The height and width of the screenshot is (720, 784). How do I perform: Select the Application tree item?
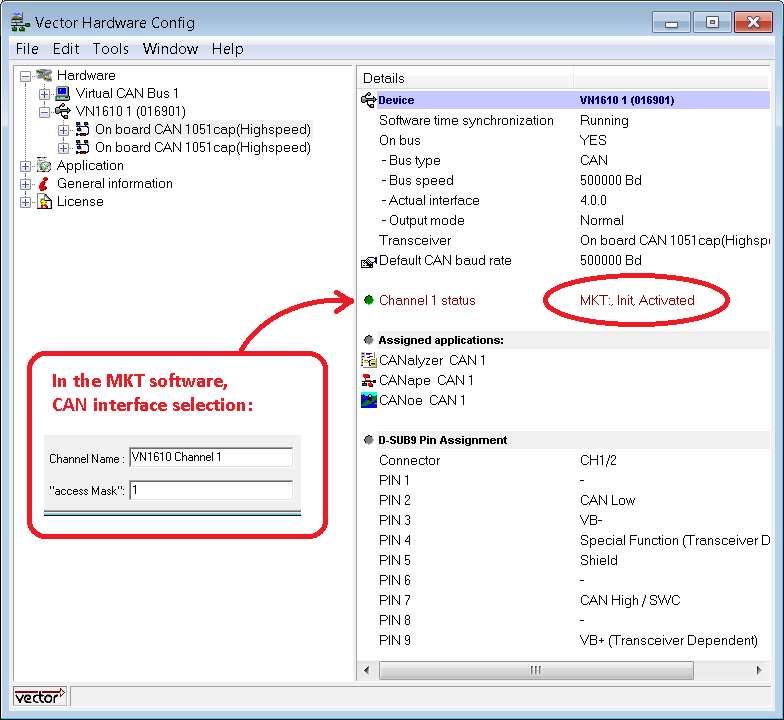[90, 166]
